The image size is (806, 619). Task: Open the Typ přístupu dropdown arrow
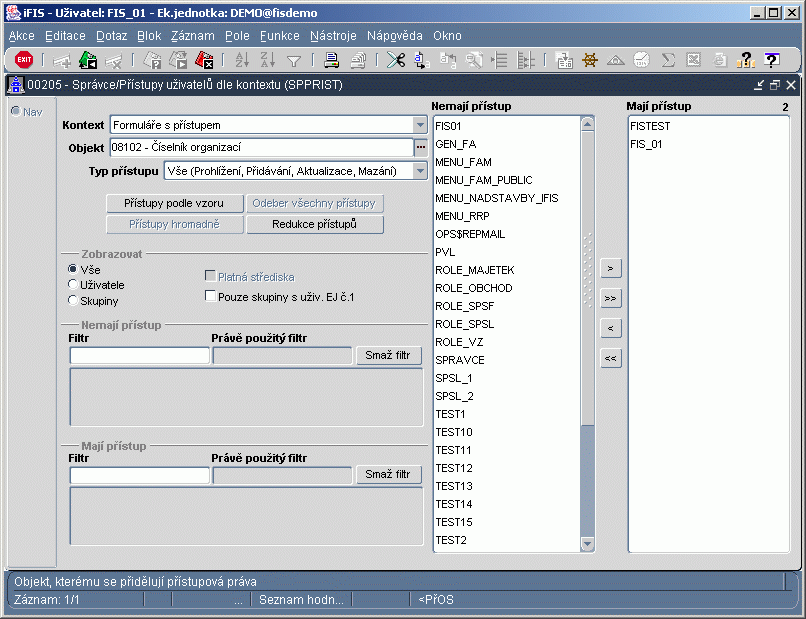(x=420, y=171)
